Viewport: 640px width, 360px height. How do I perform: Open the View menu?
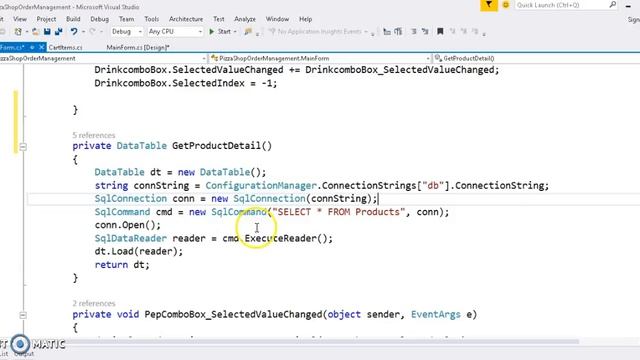point(20,19)
